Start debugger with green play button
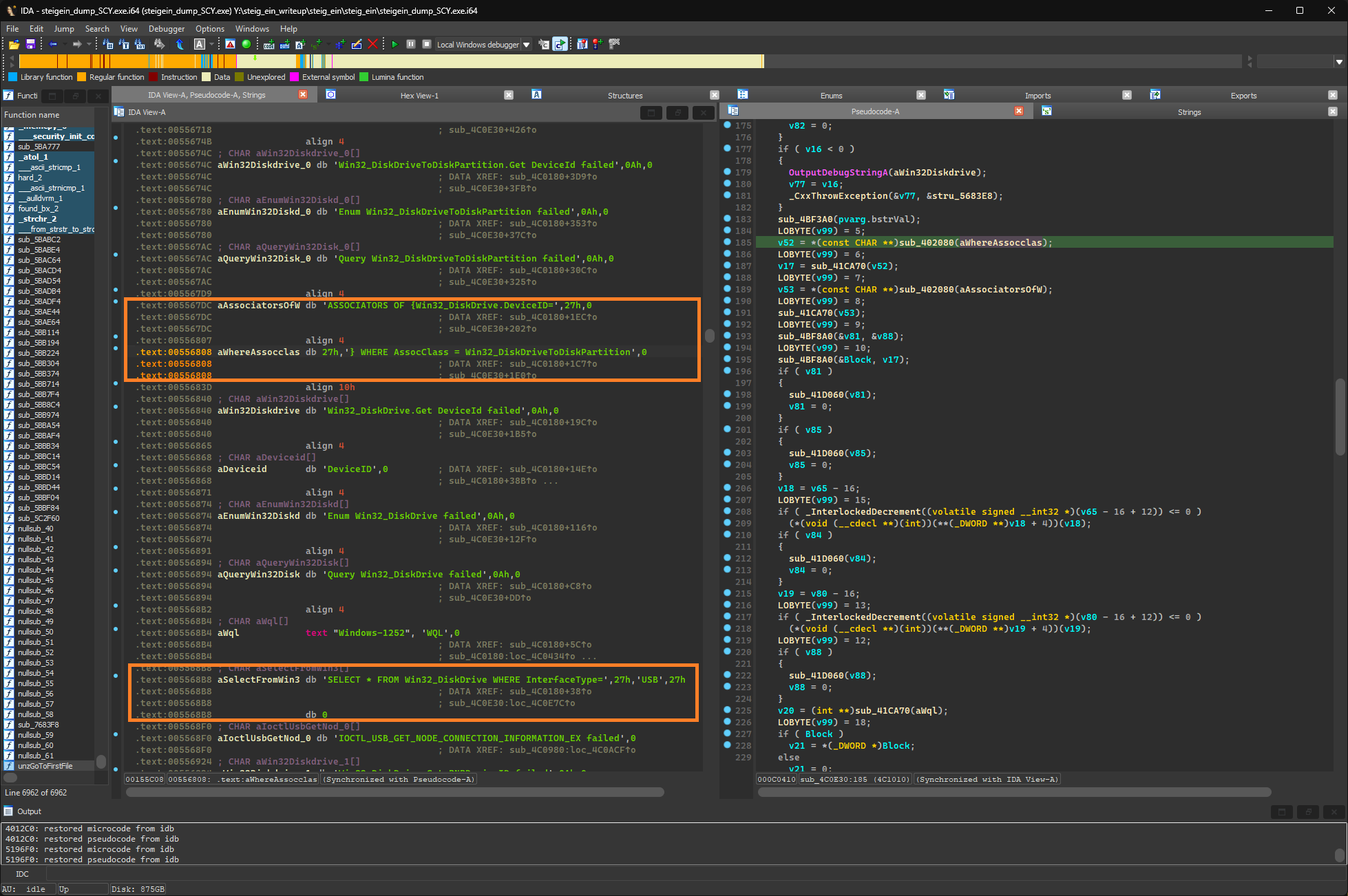 pyautogui.click(x=394, y=44)
